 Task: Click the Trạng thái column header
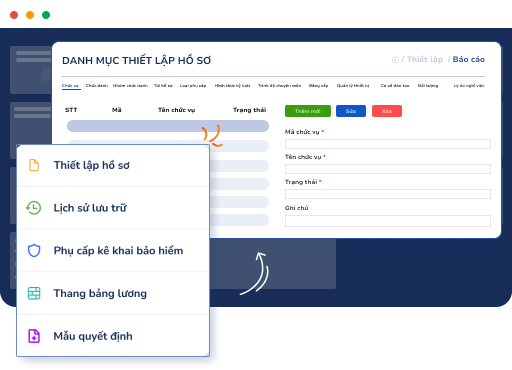[x=249, y=110]
